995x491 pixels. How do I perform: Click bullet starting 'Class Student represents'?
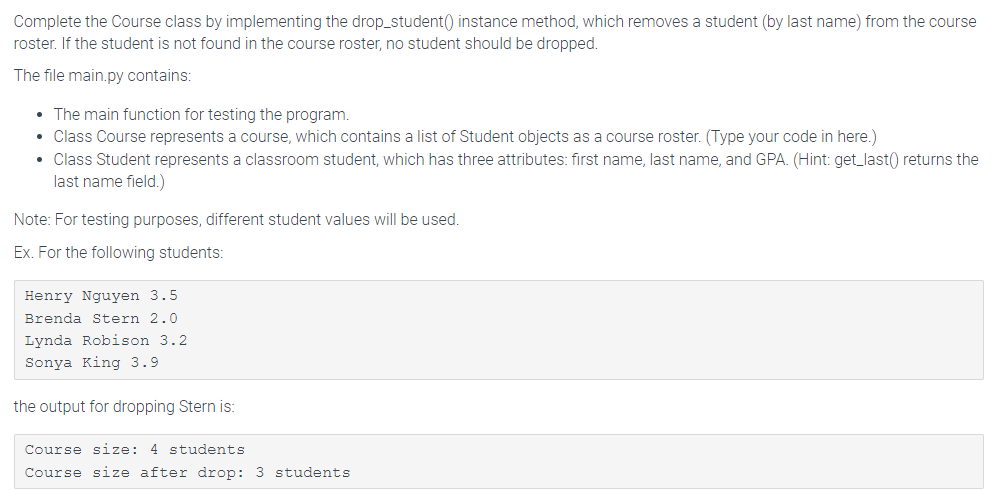coord(516,170)
